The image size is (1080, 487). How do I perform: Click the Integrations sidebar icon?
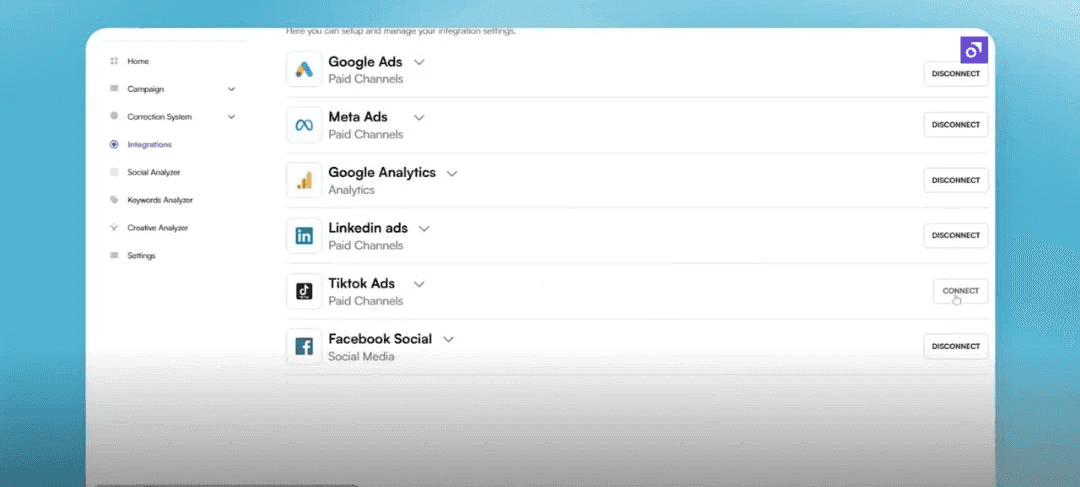click(x=114, y=145)
